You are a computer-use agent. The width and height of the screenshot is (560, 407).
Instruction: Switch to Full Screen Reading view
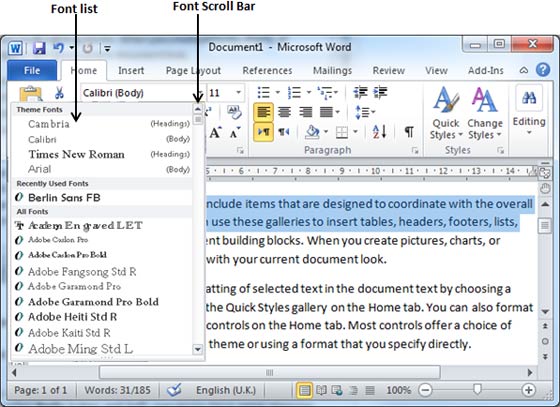point(321,390)
